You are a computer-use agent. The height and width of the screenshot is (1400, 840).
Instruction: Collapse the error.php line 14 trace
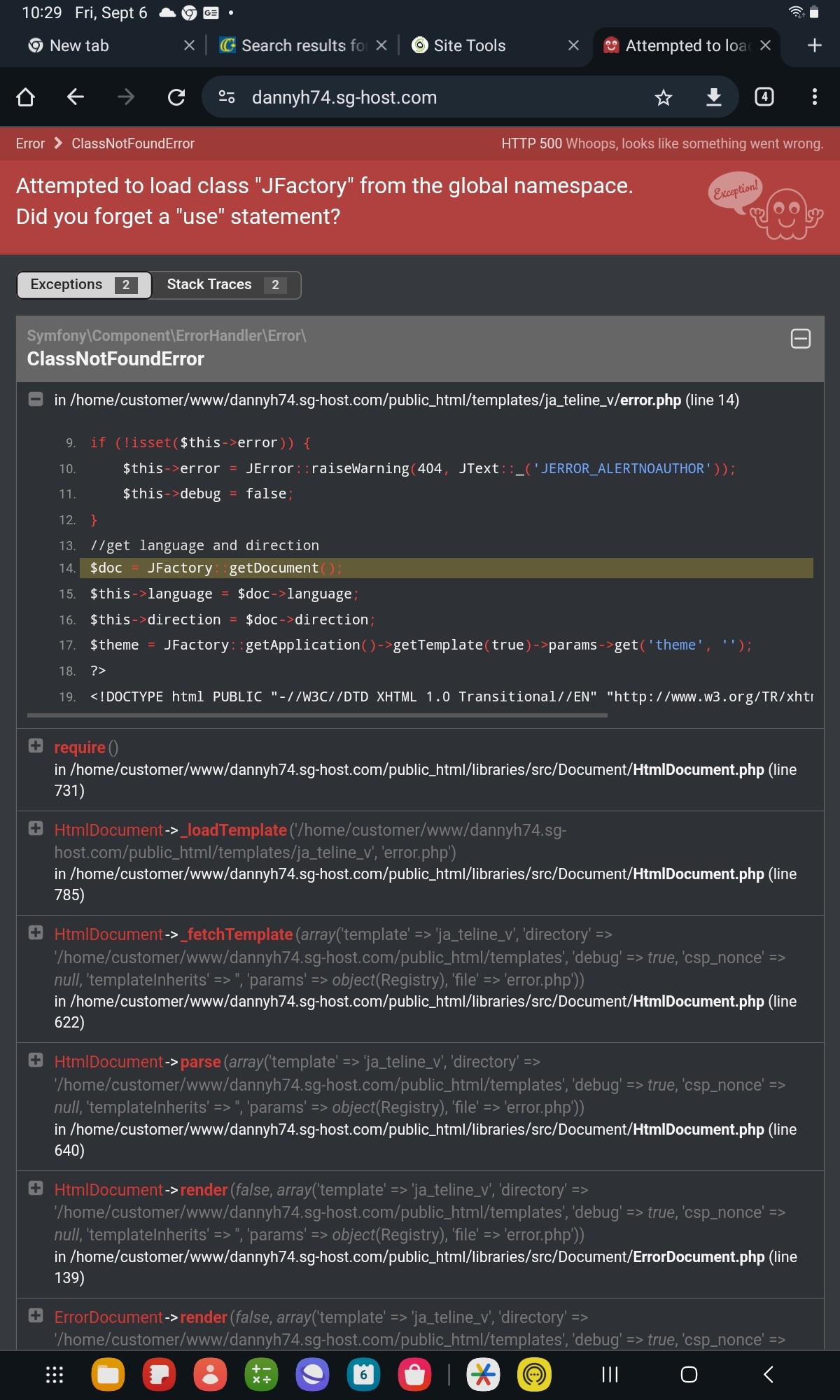[36, 400]
